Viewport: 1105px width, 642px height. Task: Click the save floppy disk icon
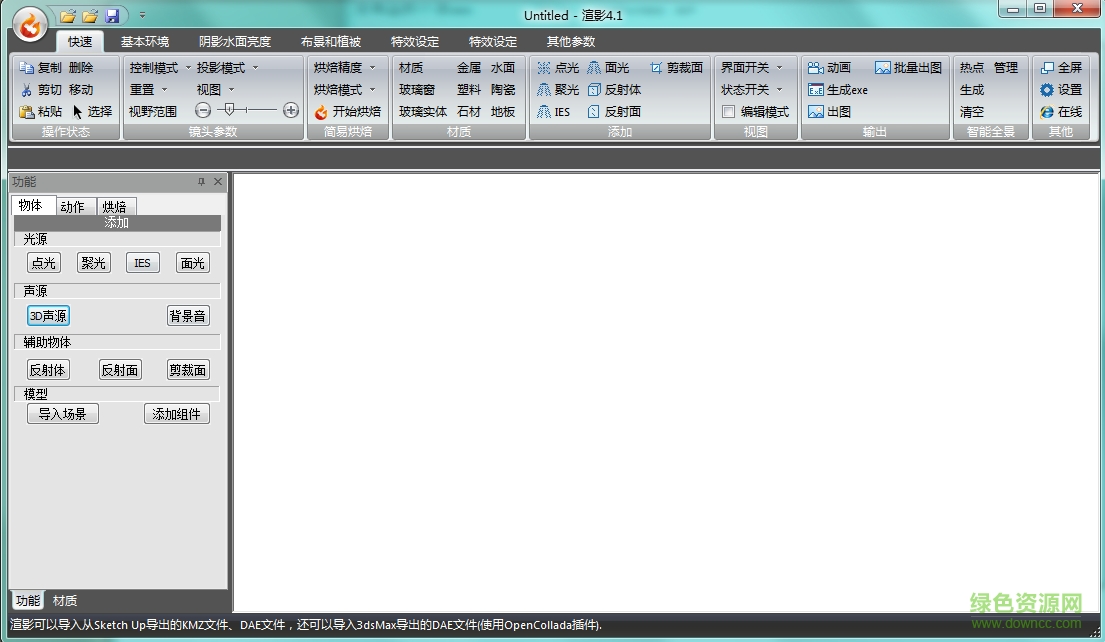pyautogui.click(x=112, y=16)
